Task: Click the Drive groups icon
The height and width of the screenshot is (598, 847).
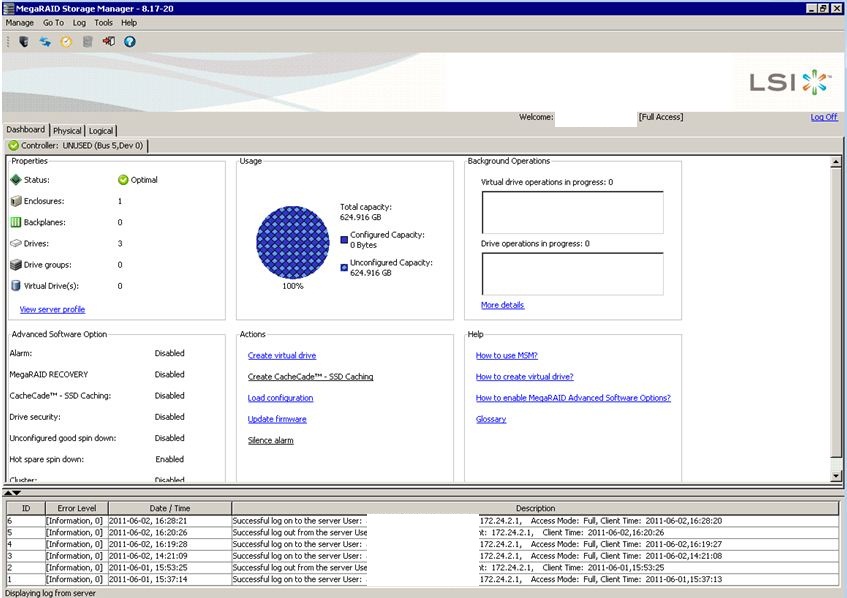Action: click(x=16, y=265)
